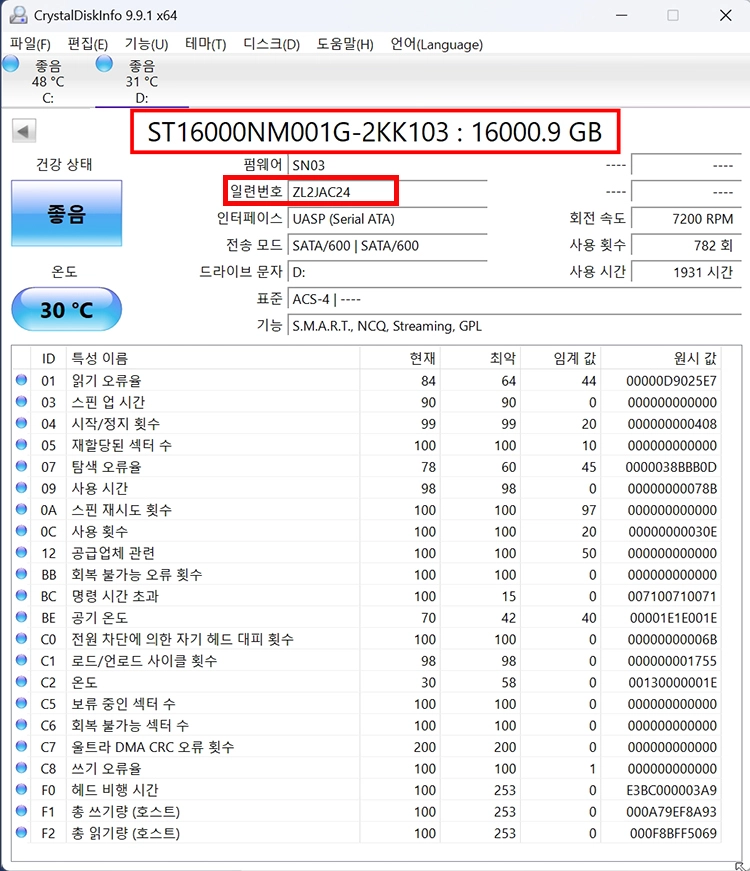
Task: Open the 기능(U) menu
Action: 146,44
